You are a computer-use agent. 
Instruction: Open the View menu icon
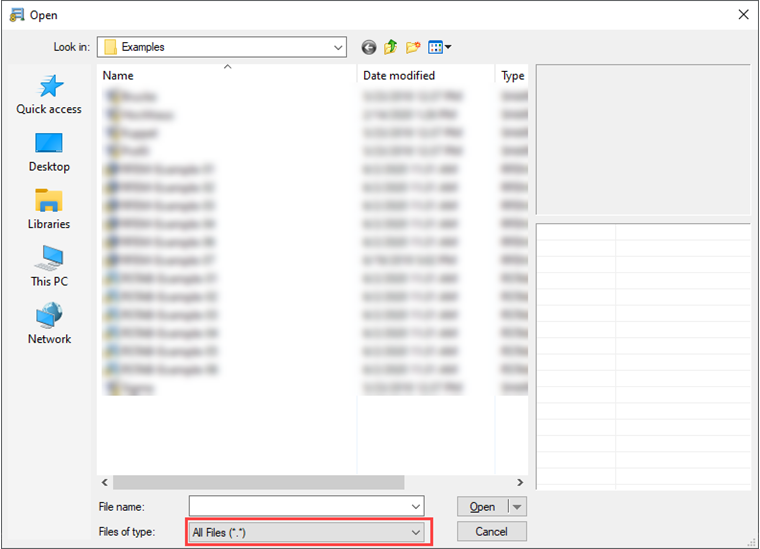pos(440,47)
